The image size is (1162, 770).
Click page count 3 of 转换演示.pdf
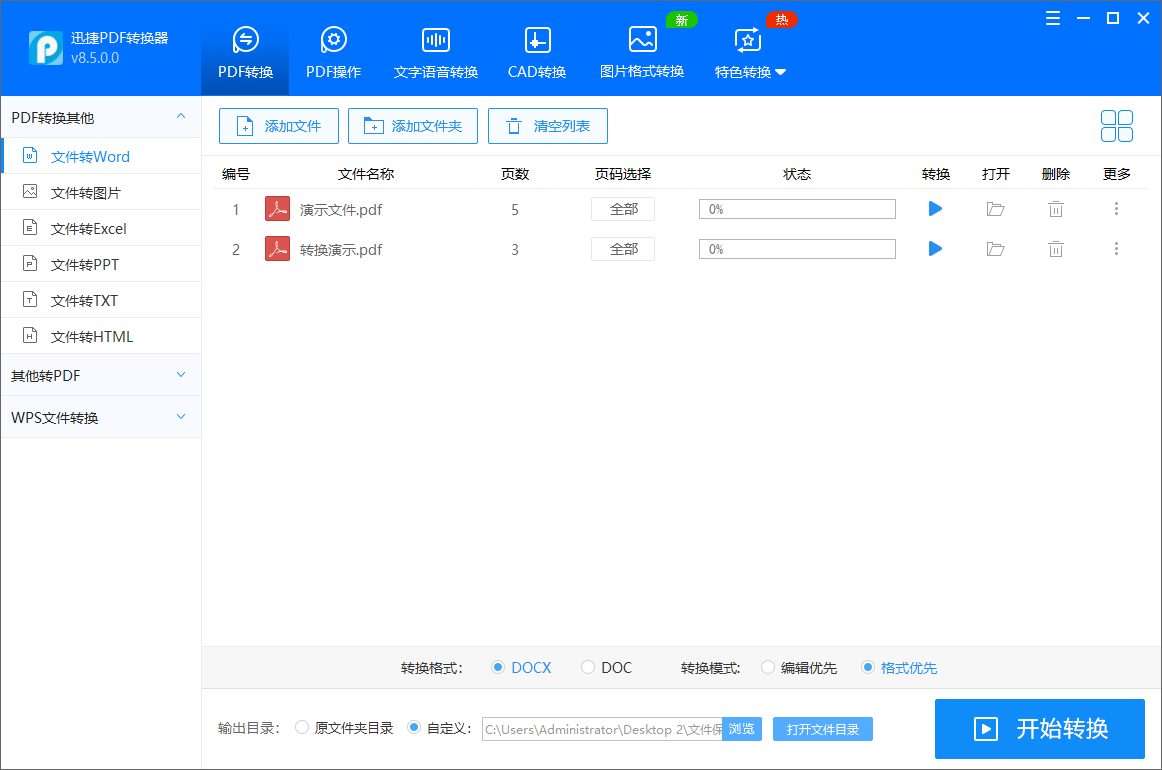[x=515, y=250]
